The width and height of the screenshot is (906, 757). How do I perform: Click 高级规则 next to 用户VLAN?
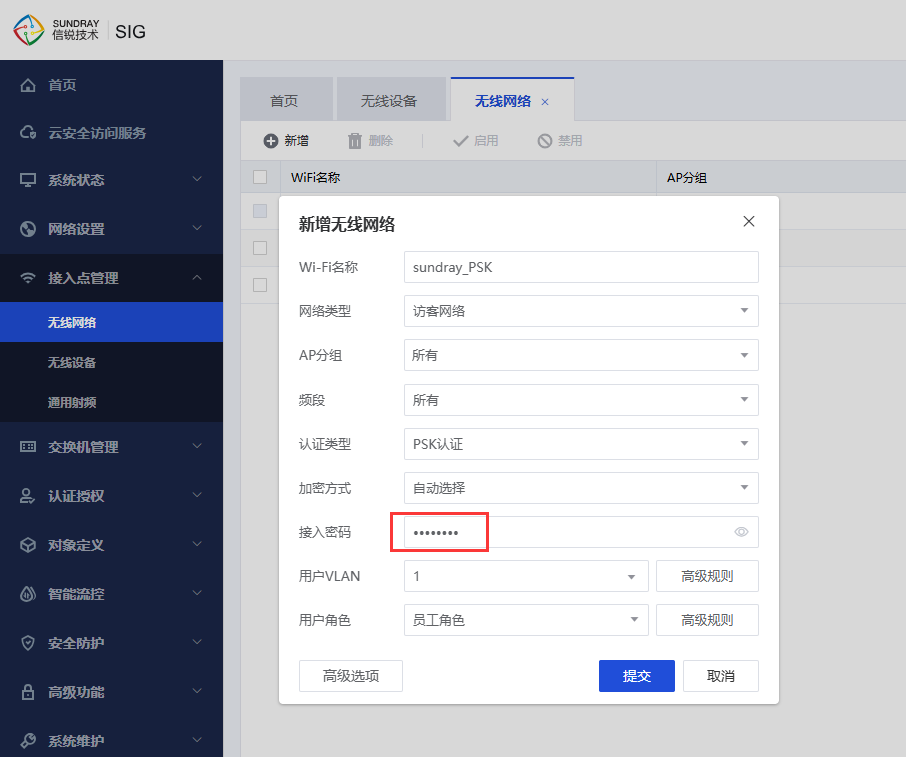point(707,576)
